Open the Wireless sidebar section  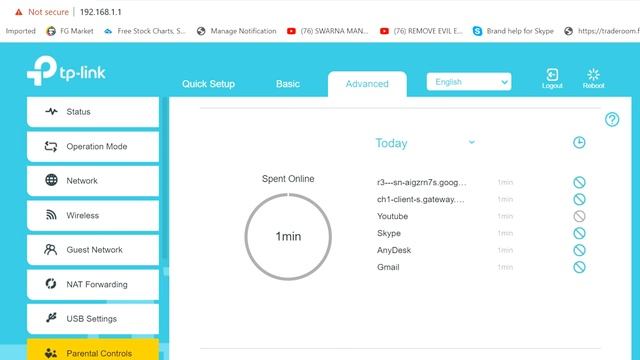click(x=93, y=216)
